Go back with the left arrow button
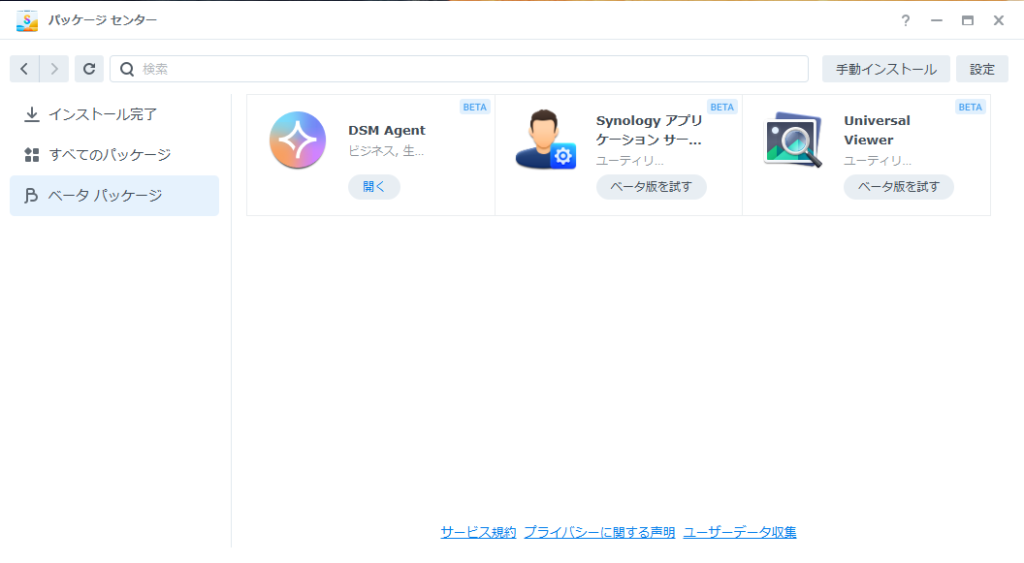This screenshot has width=1024, height=563. (x=24, y=69)
